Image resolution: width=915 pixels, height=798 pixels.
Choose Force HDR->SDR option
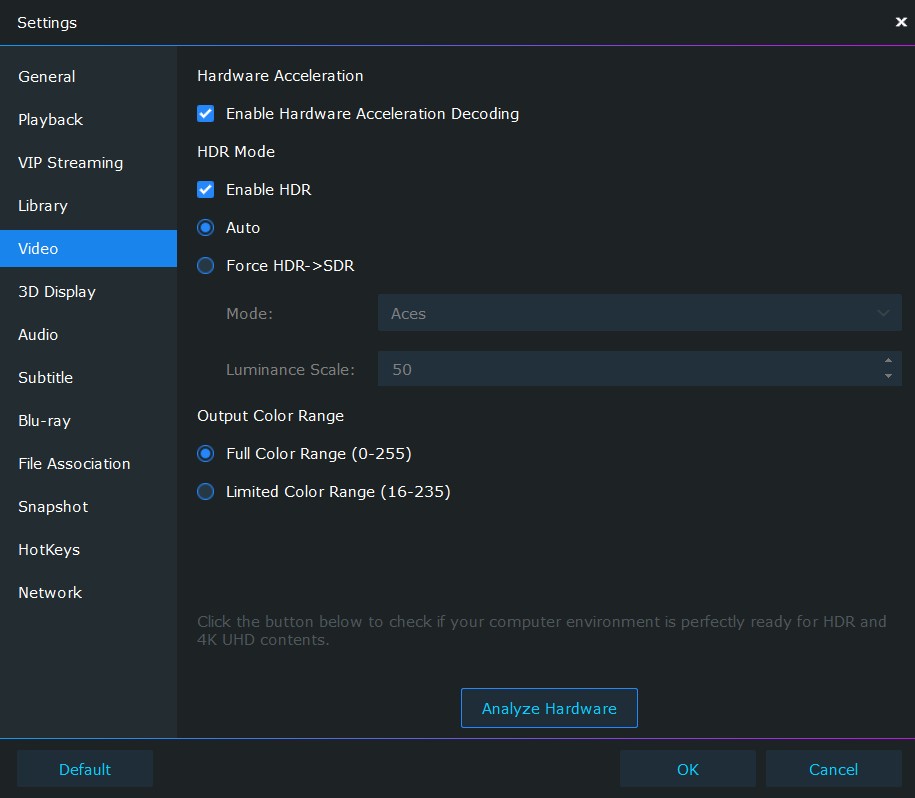(x=205, y=265)
